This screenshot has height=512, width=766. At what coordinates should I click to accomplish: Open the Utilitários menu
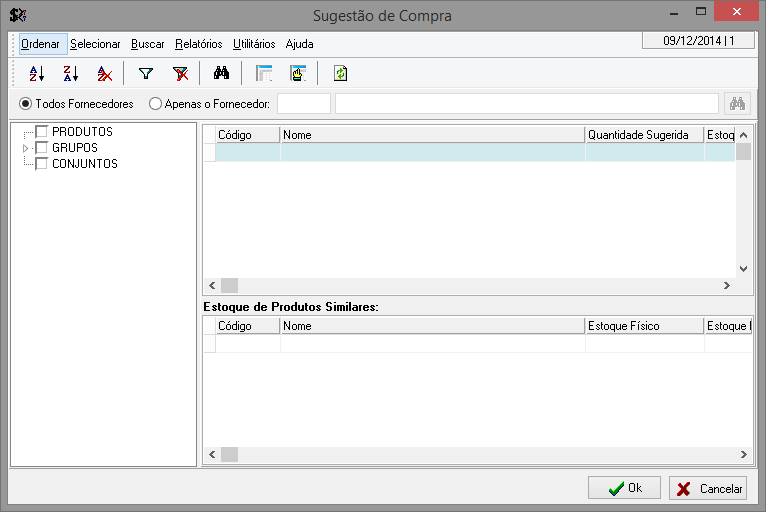tap(254, 44)
